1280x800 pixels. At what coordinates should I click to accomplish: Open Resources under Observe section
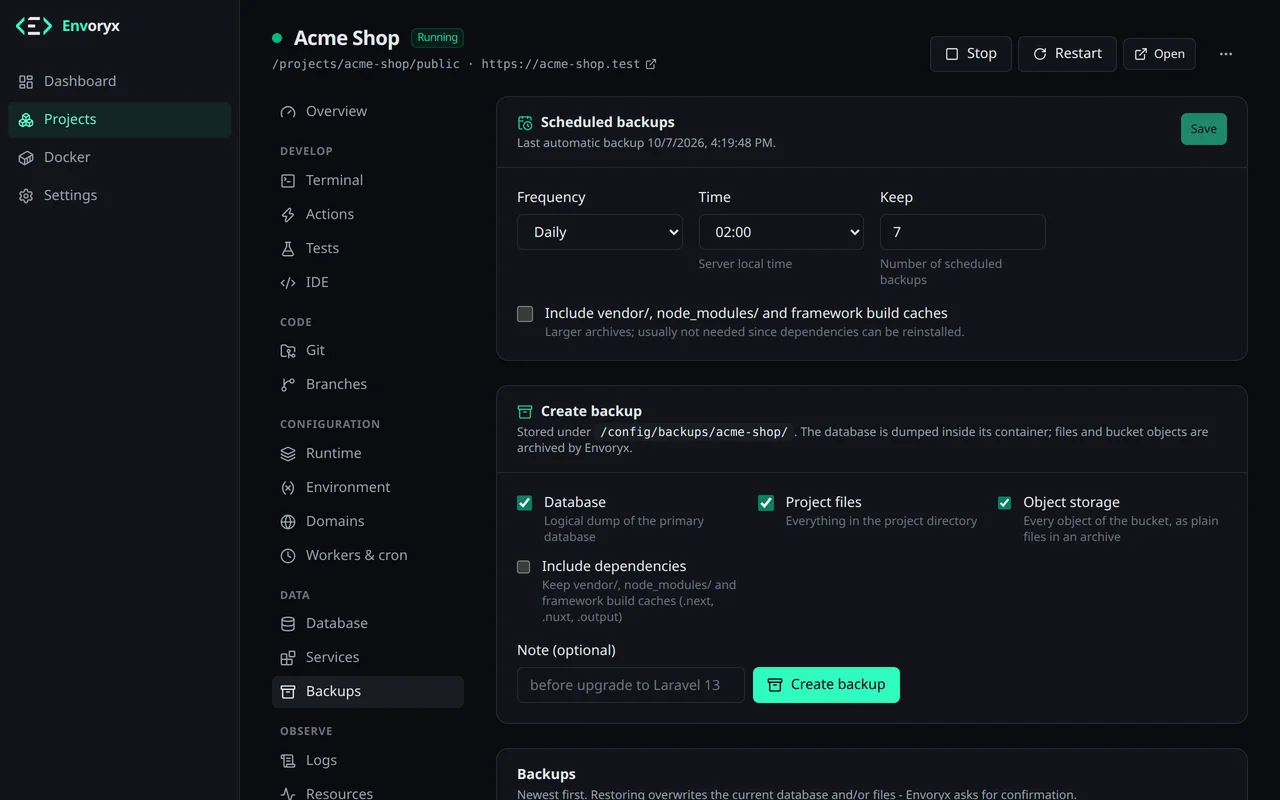tap(368, 792)
